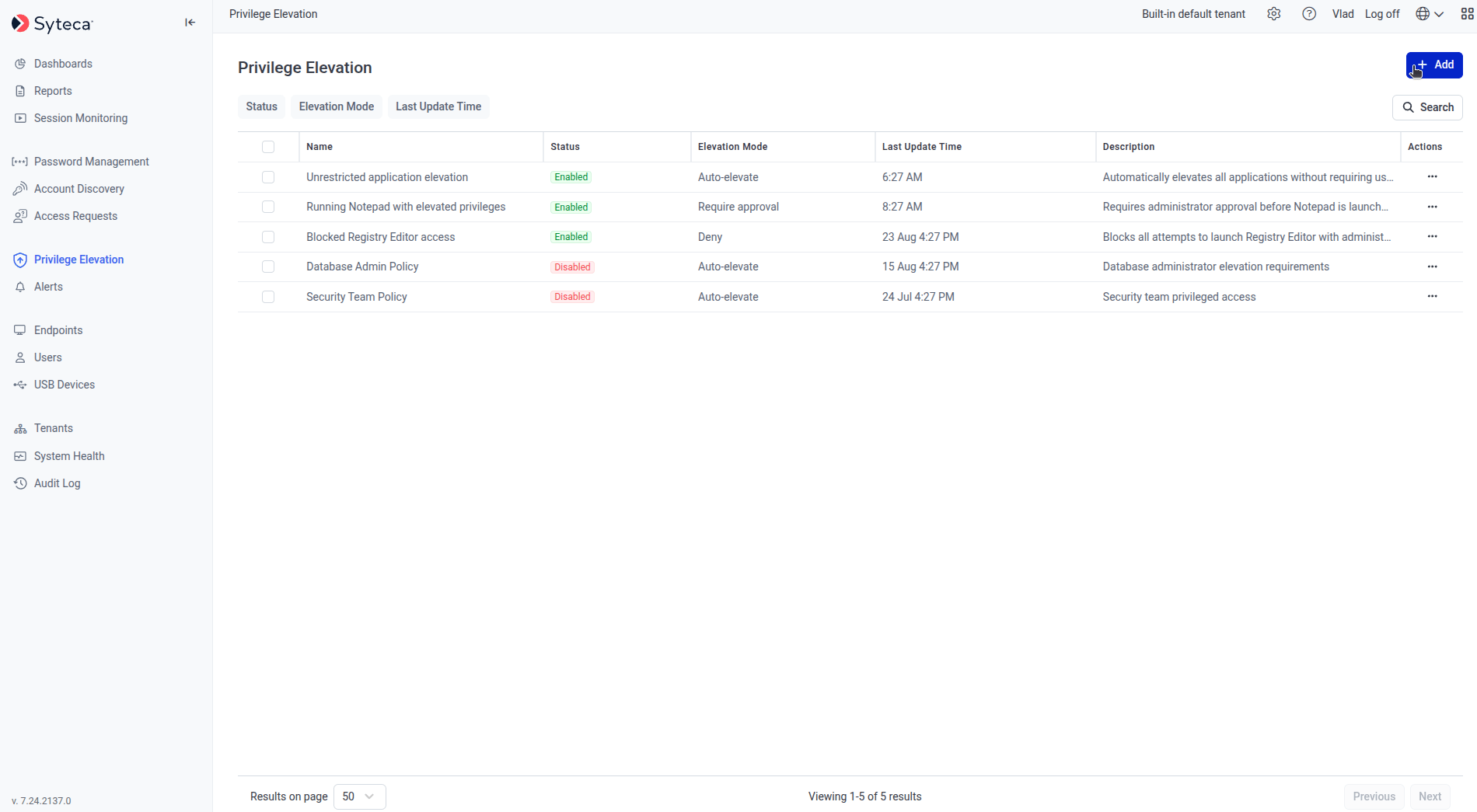Click the Syteca logo
Image resolution: width=1477 pixels, height=812 pixels.
point(52,24)
